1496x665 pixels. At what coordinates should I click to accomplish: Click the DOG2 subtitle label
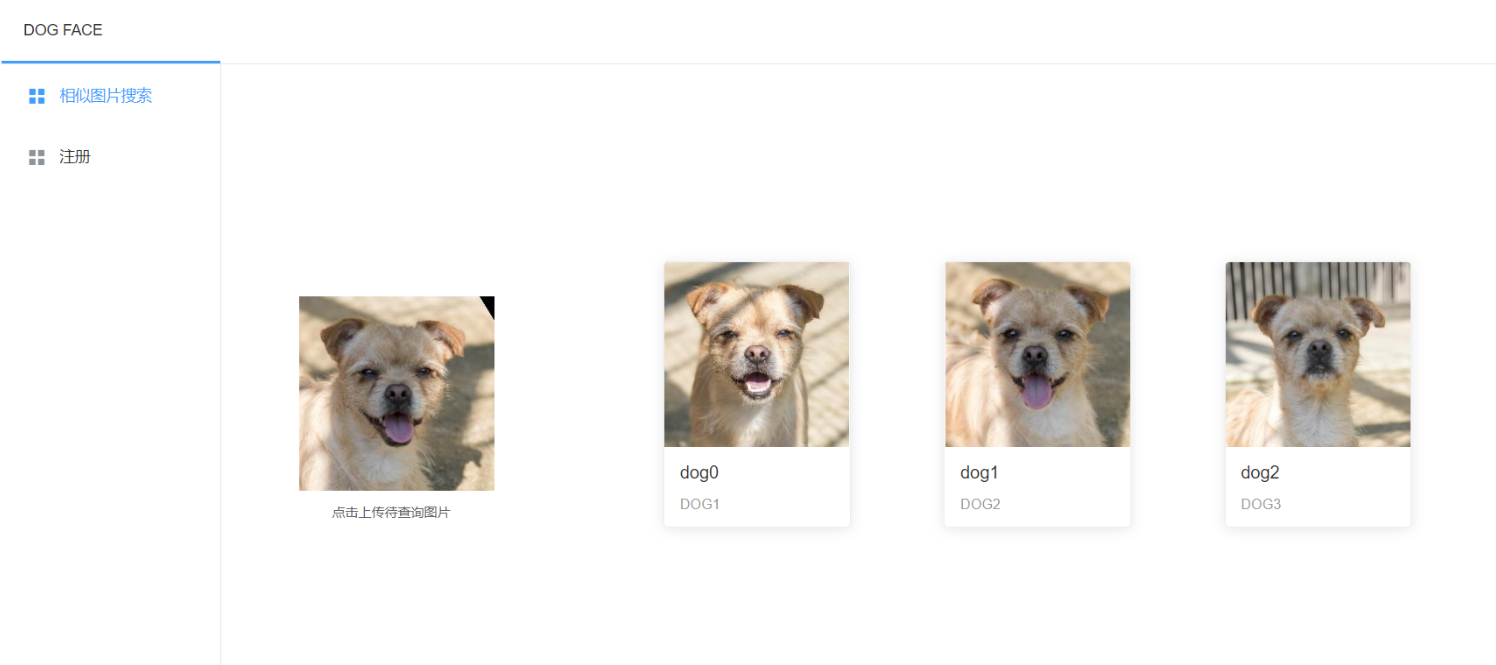click(980, 504)
